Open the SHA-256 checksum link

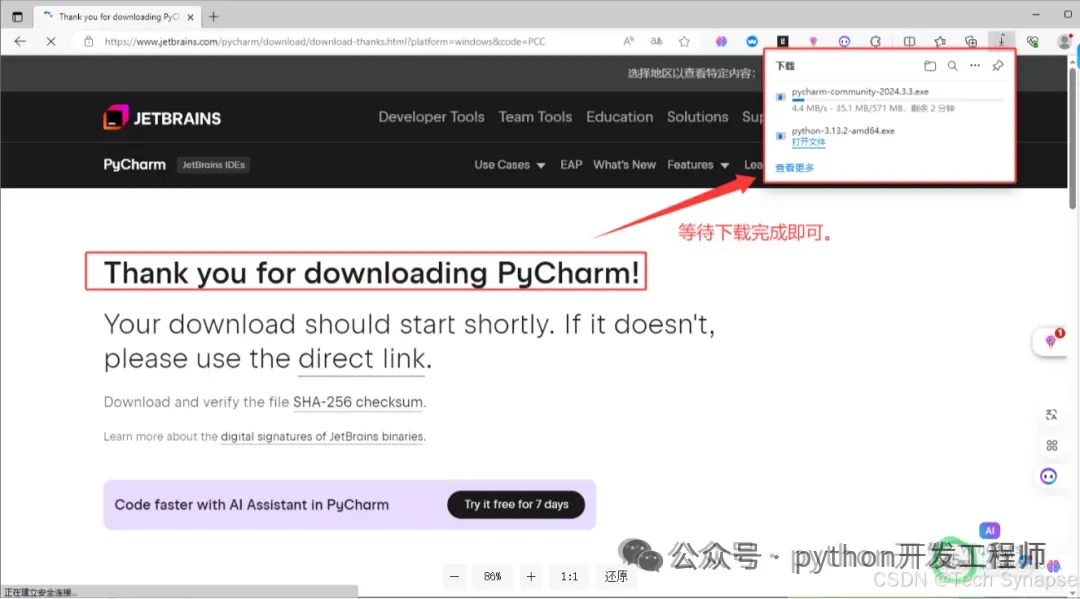tap(357, 402)
